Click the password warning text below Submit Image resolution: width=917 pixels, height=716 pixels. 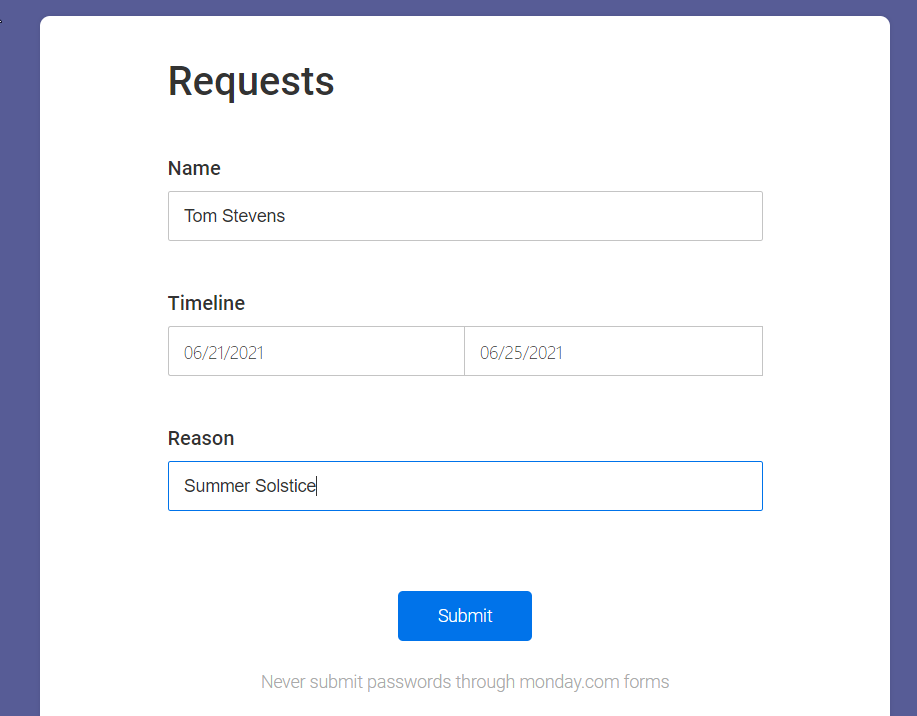tap(465, 681)
